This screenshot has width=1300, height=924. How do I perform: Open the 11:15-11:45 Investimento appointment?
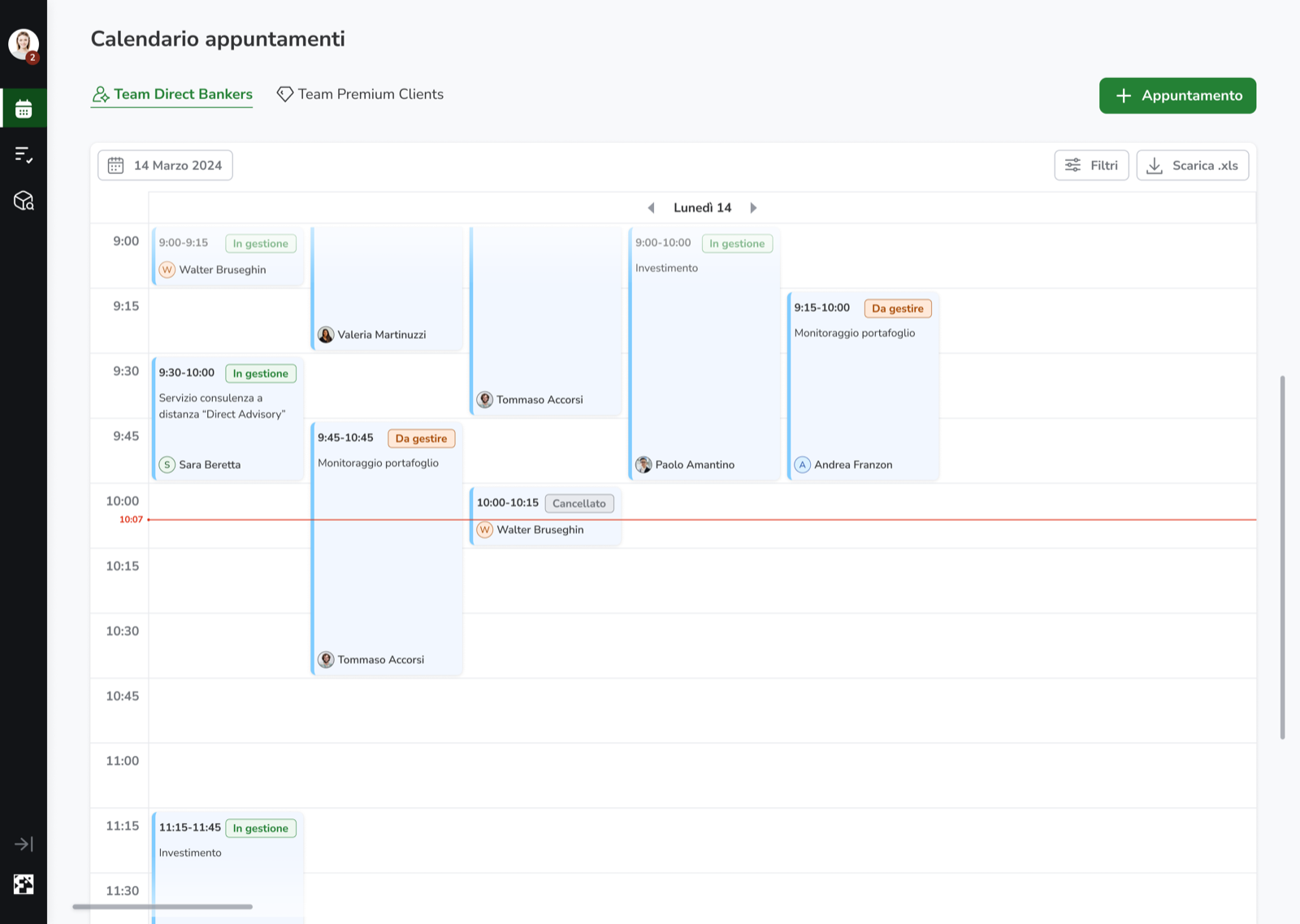[x=228, y=868]
